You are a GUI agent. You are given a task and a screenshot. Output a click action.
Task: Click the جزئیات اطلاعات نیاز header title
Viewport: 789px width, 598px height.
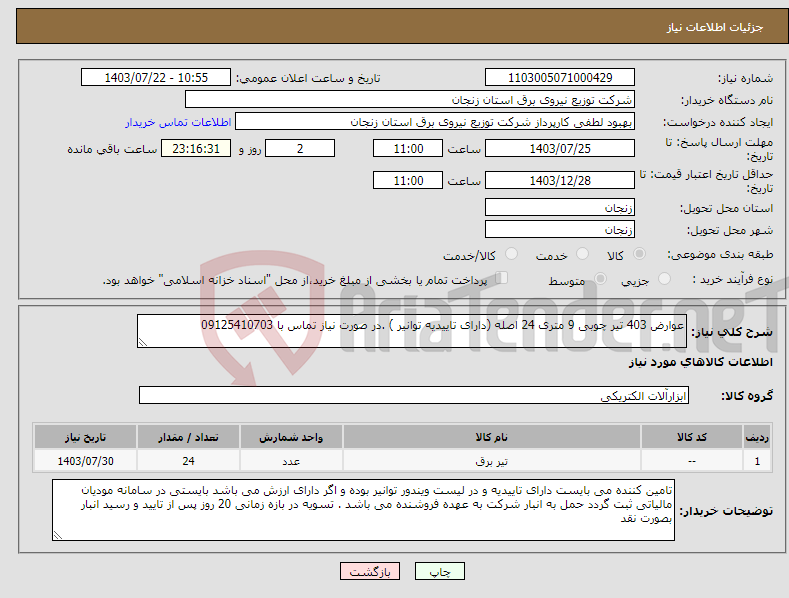pyautogui.click(x=715, y=27)
